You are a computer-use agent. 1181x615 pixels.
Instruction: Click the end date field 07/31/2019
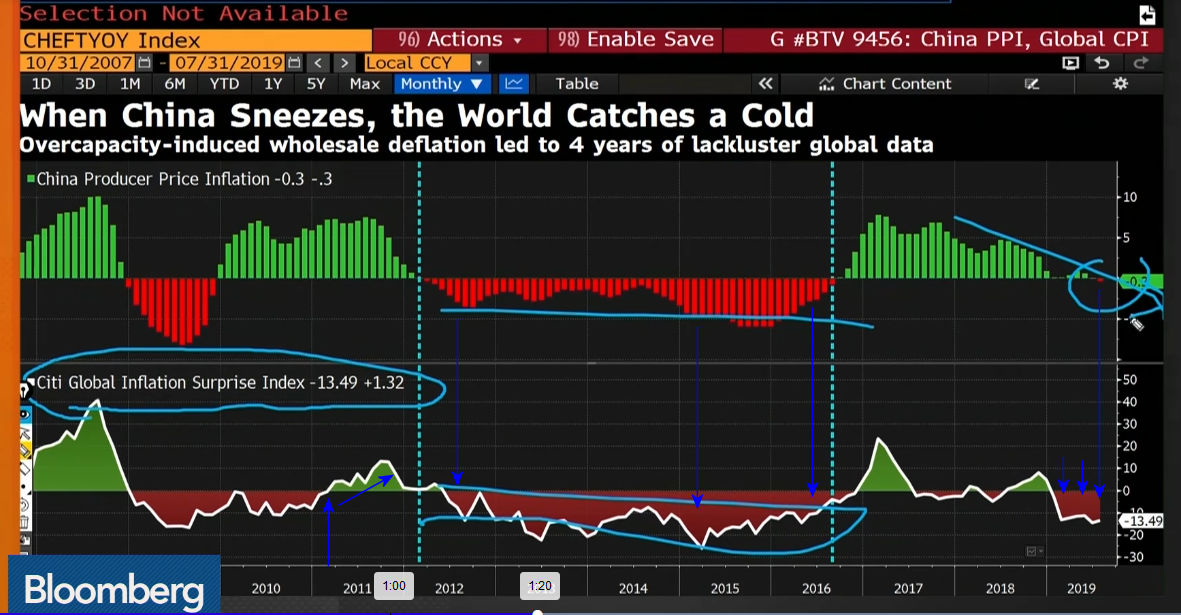(x=228, y=63)
